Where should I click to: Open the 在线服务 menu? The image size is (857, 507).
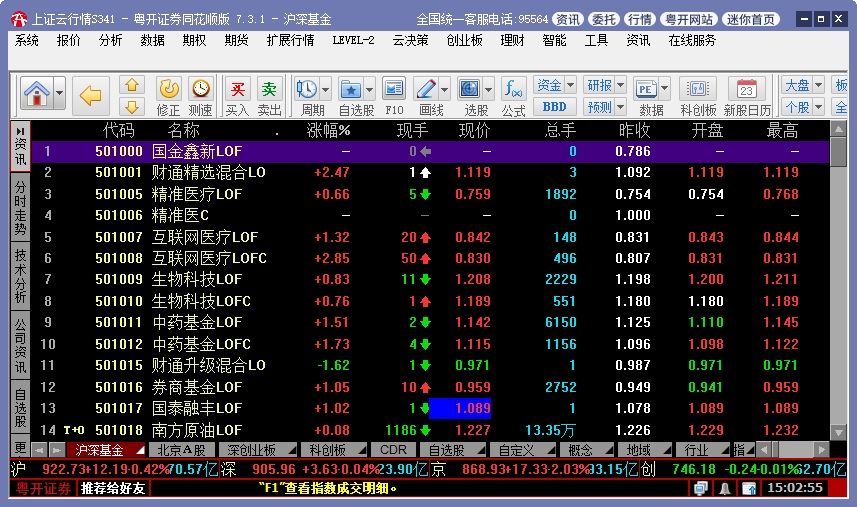click(692, 40)
